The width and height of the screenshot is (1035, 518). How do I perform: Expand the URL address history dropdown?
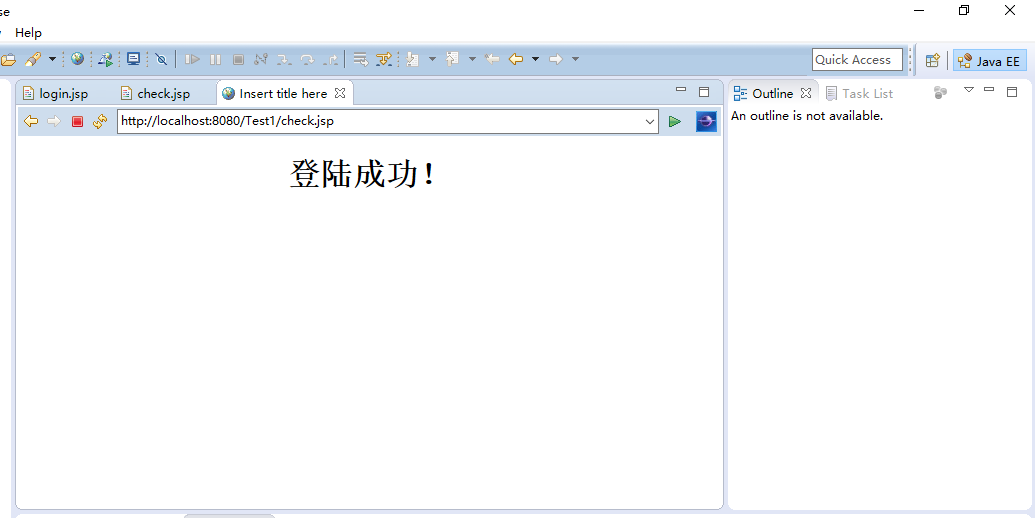pos(650,121)
